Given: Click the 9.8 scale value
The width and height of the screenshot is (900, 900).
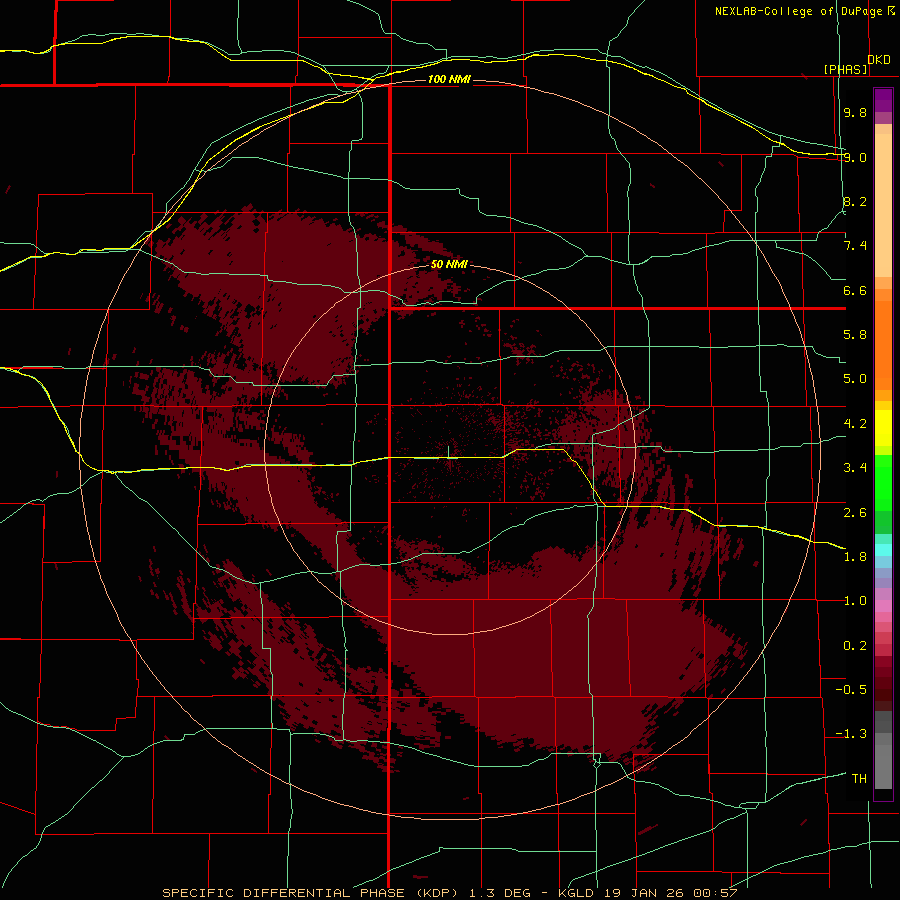Looking at the screenshot, I should pyautogui.click(x=855, y=112).
